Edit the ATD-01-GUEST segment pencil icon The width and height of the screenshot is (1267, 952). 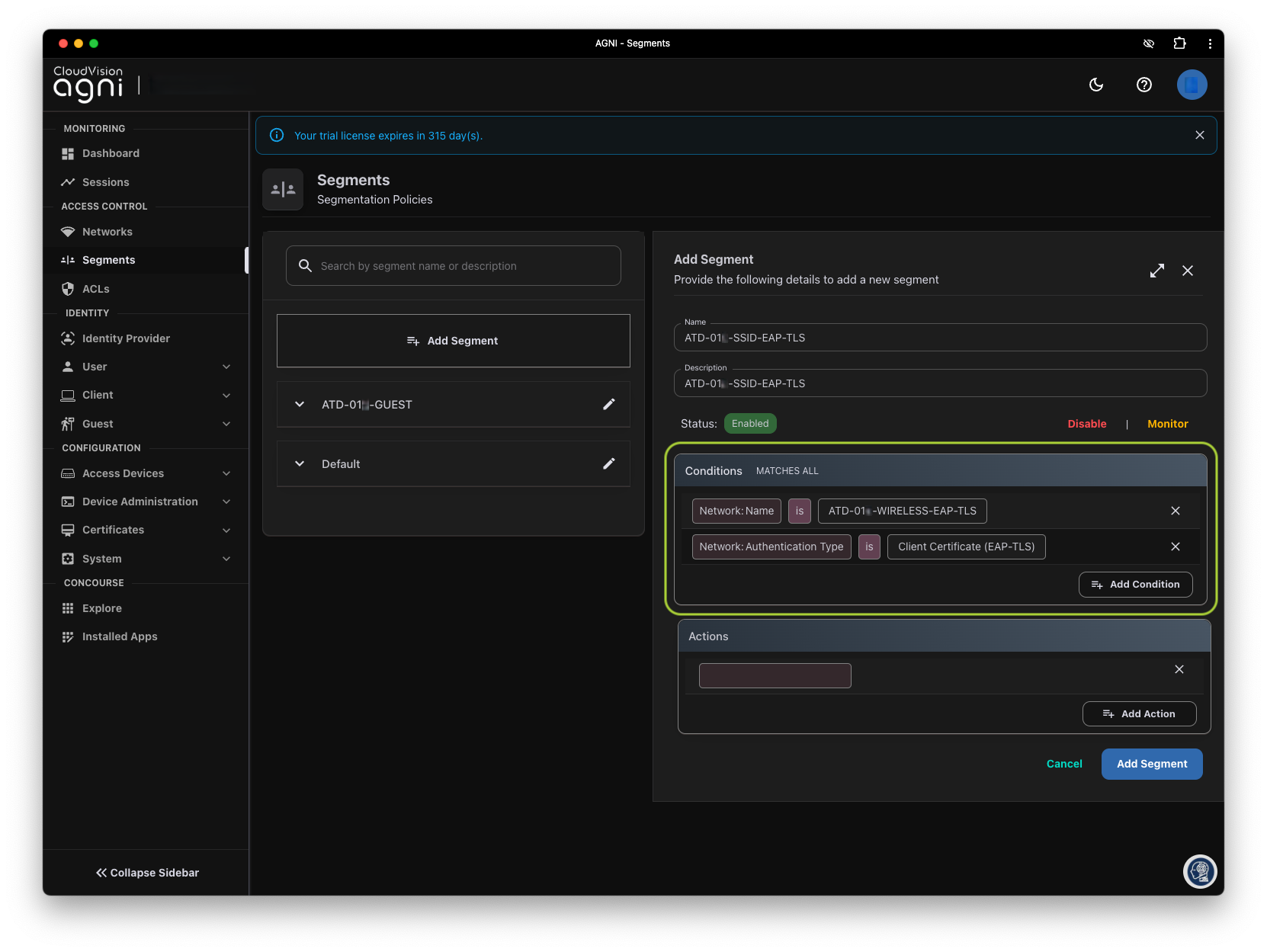[x=608, y=405]
